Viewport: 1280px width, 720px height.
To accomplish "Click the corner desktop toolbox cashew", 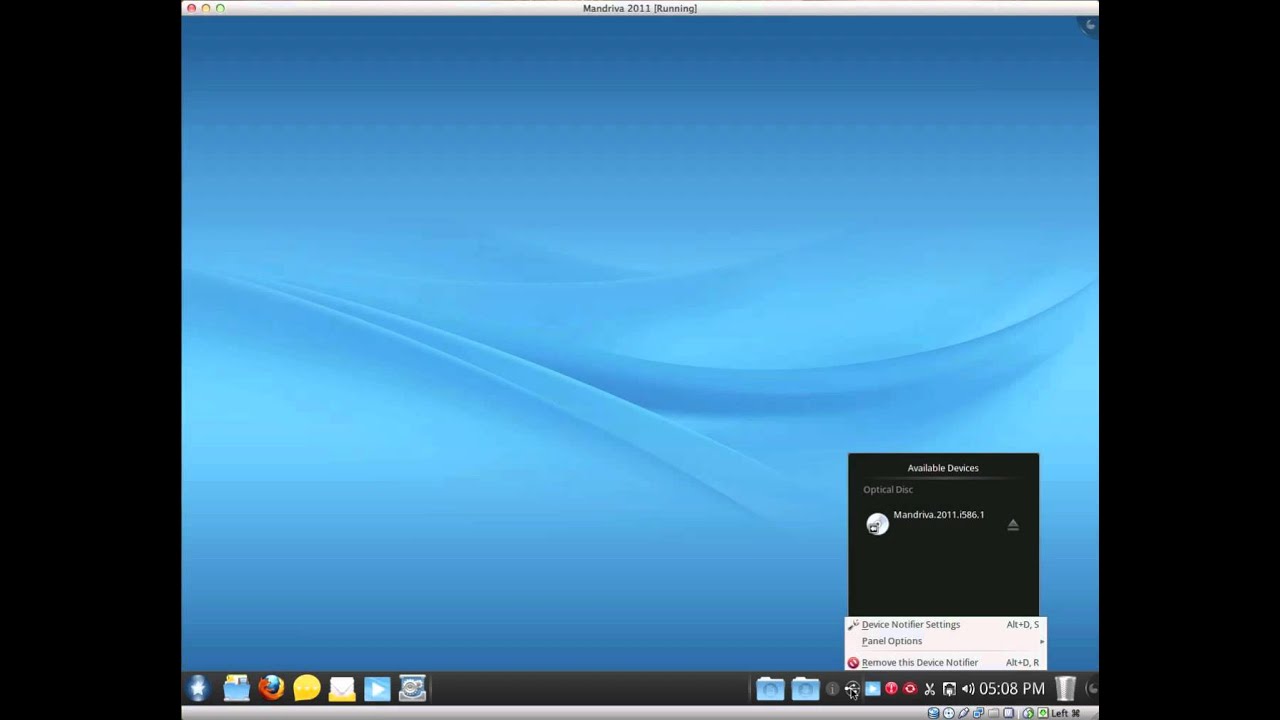I will coord(1090,25).
